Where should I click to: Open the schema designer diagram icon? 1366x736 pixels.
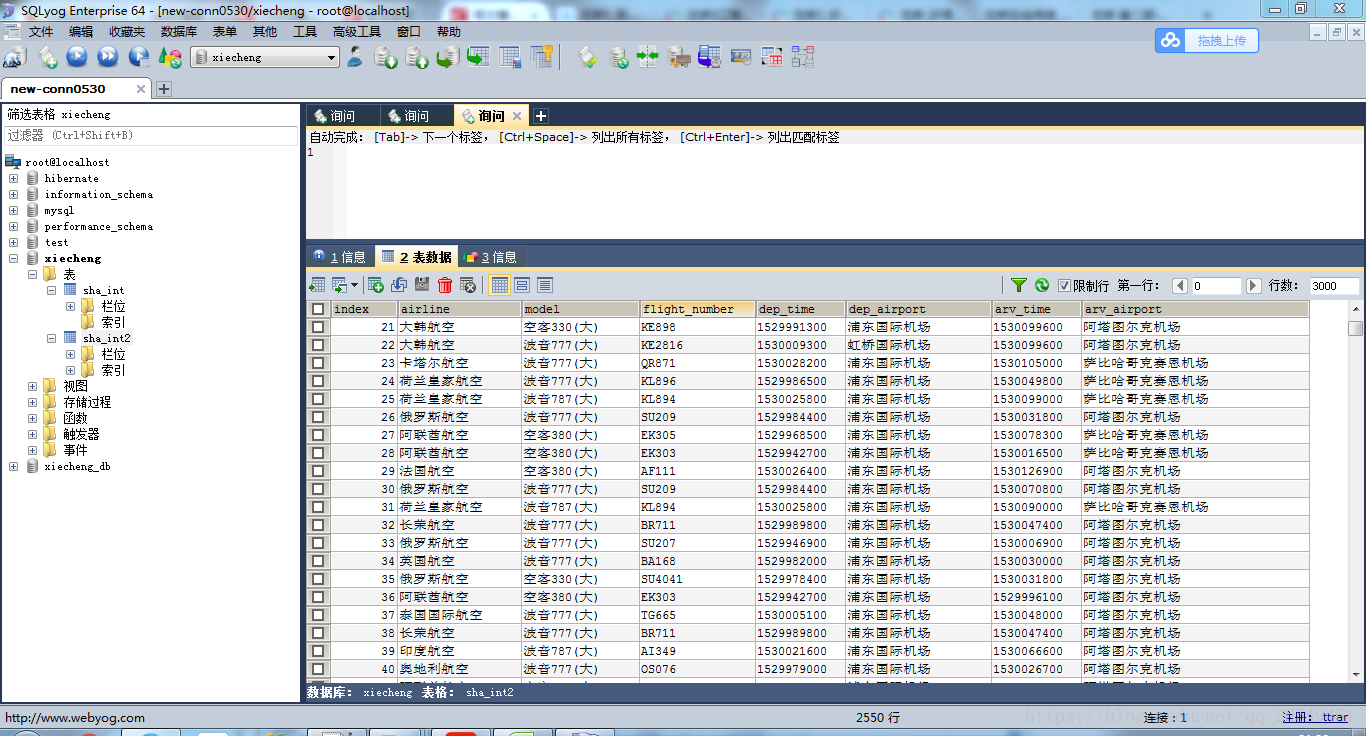(803, 57)
